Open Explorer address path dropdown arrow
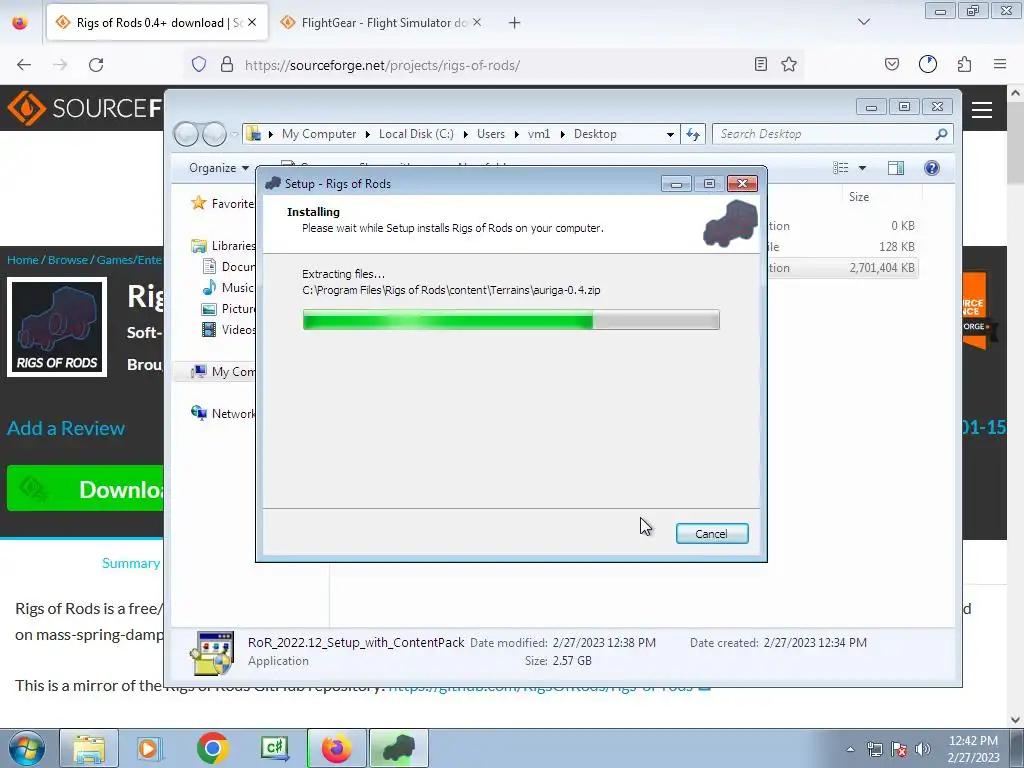The image size is (1024, 768). (670, 134)
